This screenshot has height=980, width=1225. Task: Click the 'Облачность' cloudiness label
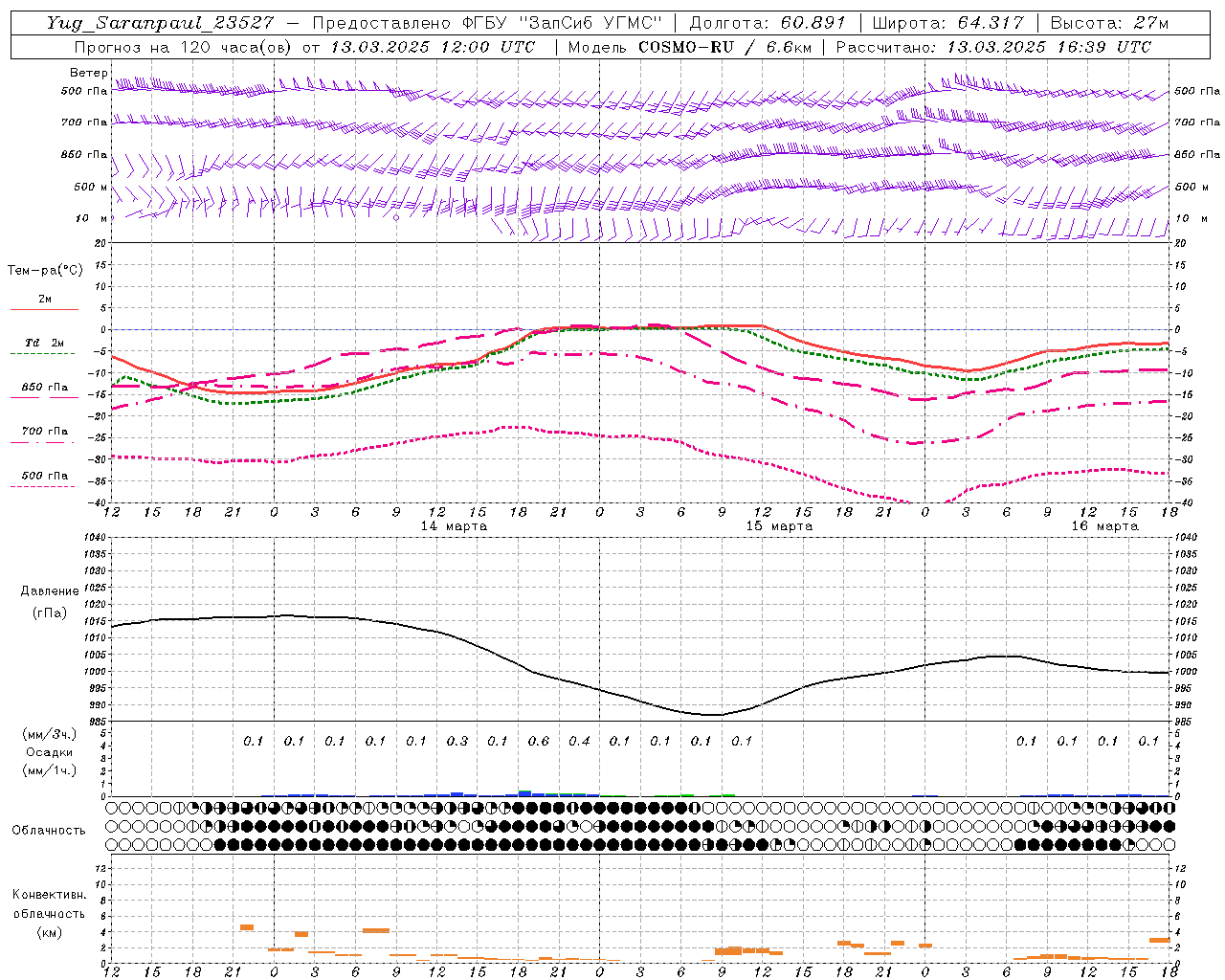point(49,830)
